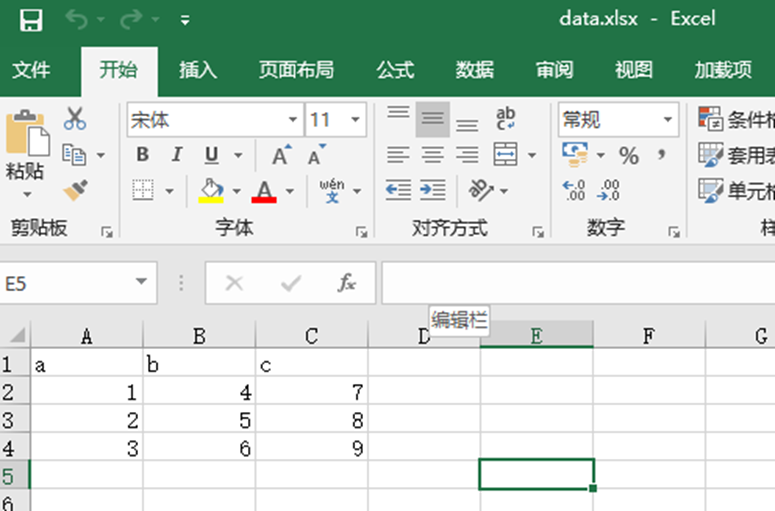Apply comma style

point(662,155)
